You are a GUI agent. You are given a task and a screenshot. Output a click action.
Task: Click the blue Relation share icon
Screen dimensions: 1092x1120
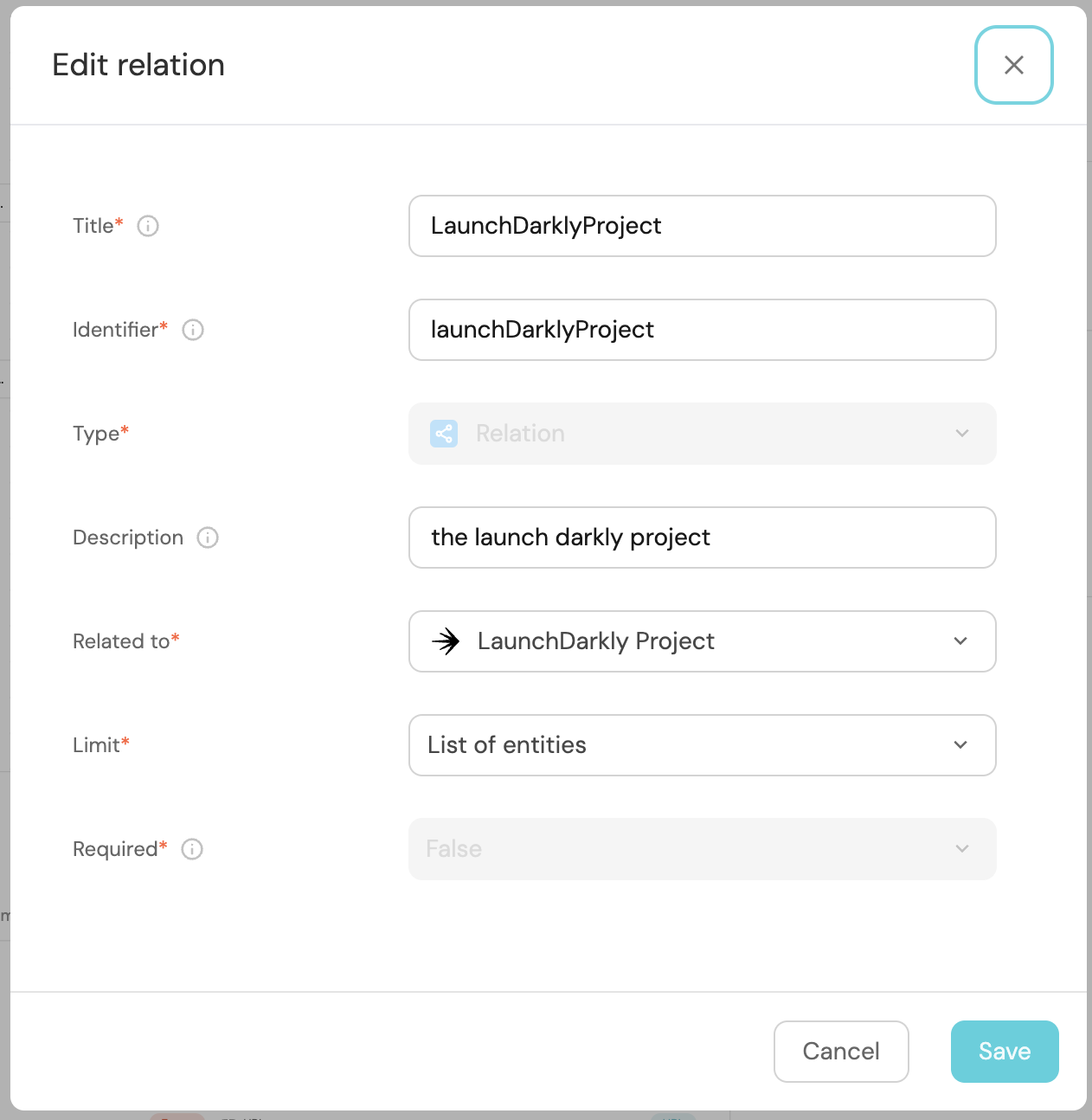click(444, 434)
